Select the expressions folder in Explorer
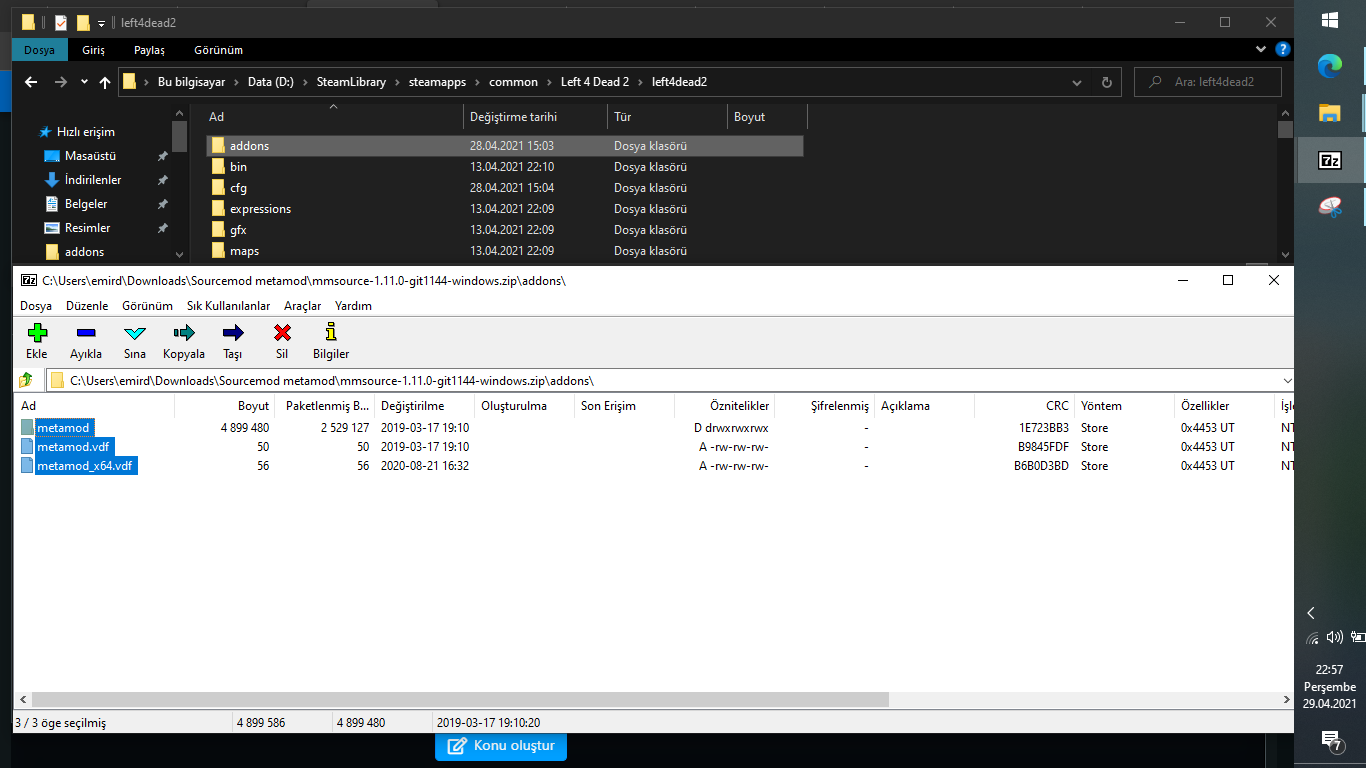 tap(505, 209)
